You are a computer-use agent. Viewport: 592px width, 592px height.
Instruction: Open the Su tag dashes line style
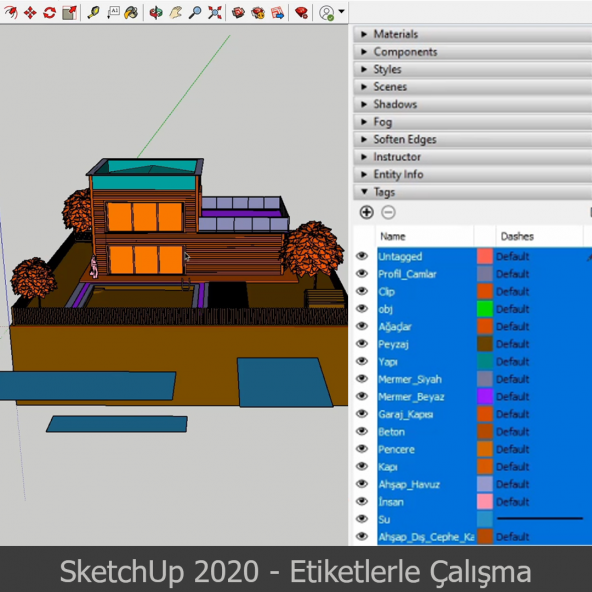click(540, 519)
